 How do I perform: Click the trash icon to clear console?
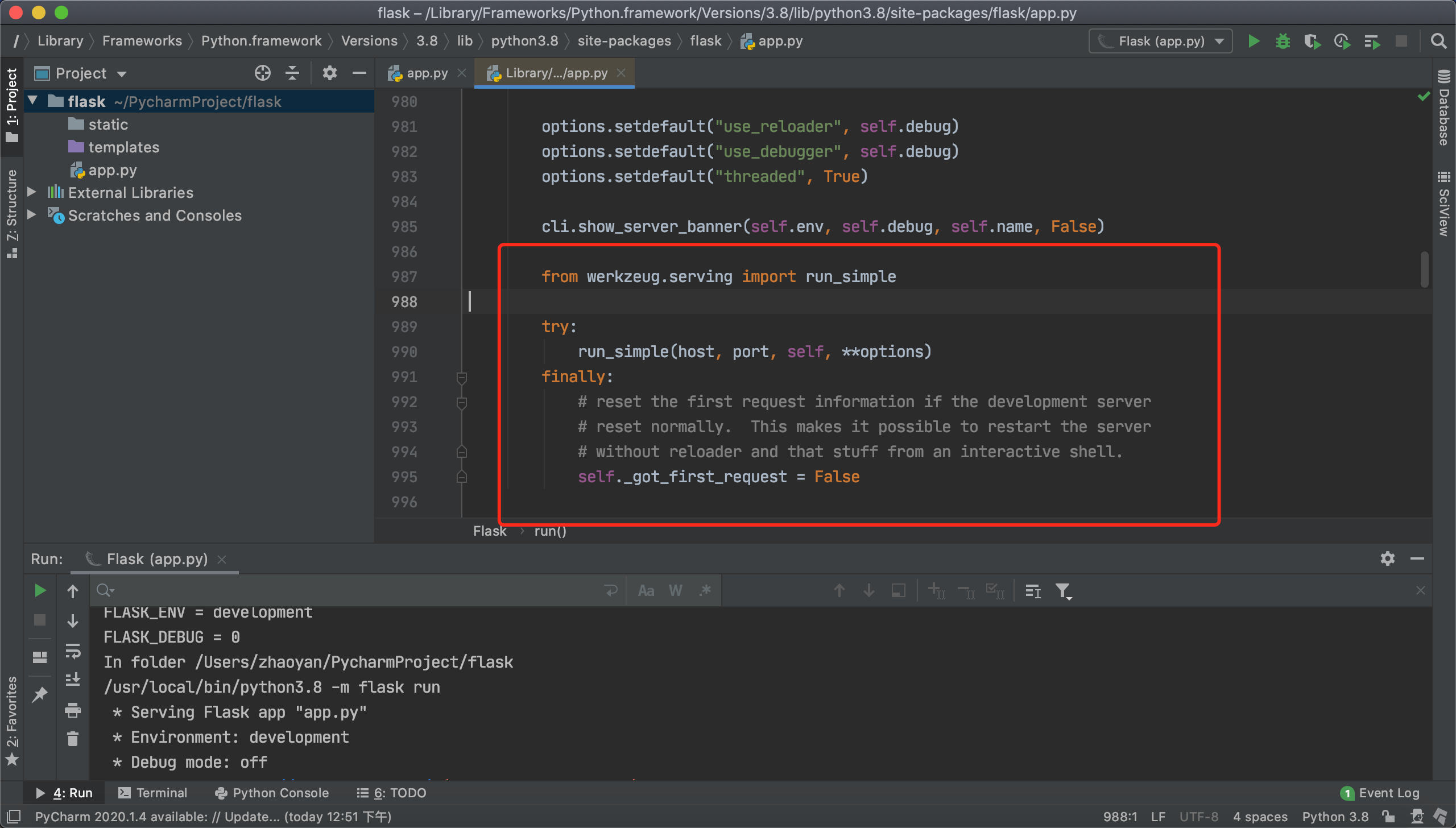[x=73, y=739]
